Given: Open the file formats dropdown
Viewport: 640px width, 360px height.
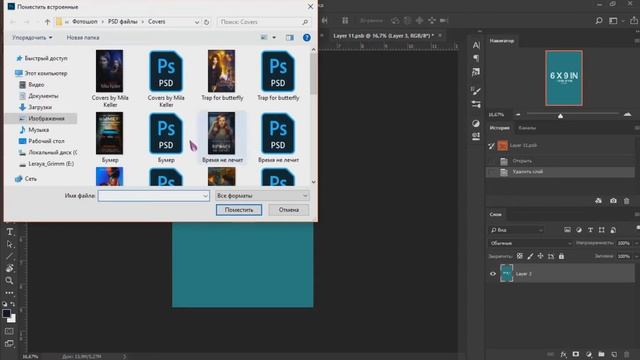Looking at the screenshot, I should (x=262, y=196).
